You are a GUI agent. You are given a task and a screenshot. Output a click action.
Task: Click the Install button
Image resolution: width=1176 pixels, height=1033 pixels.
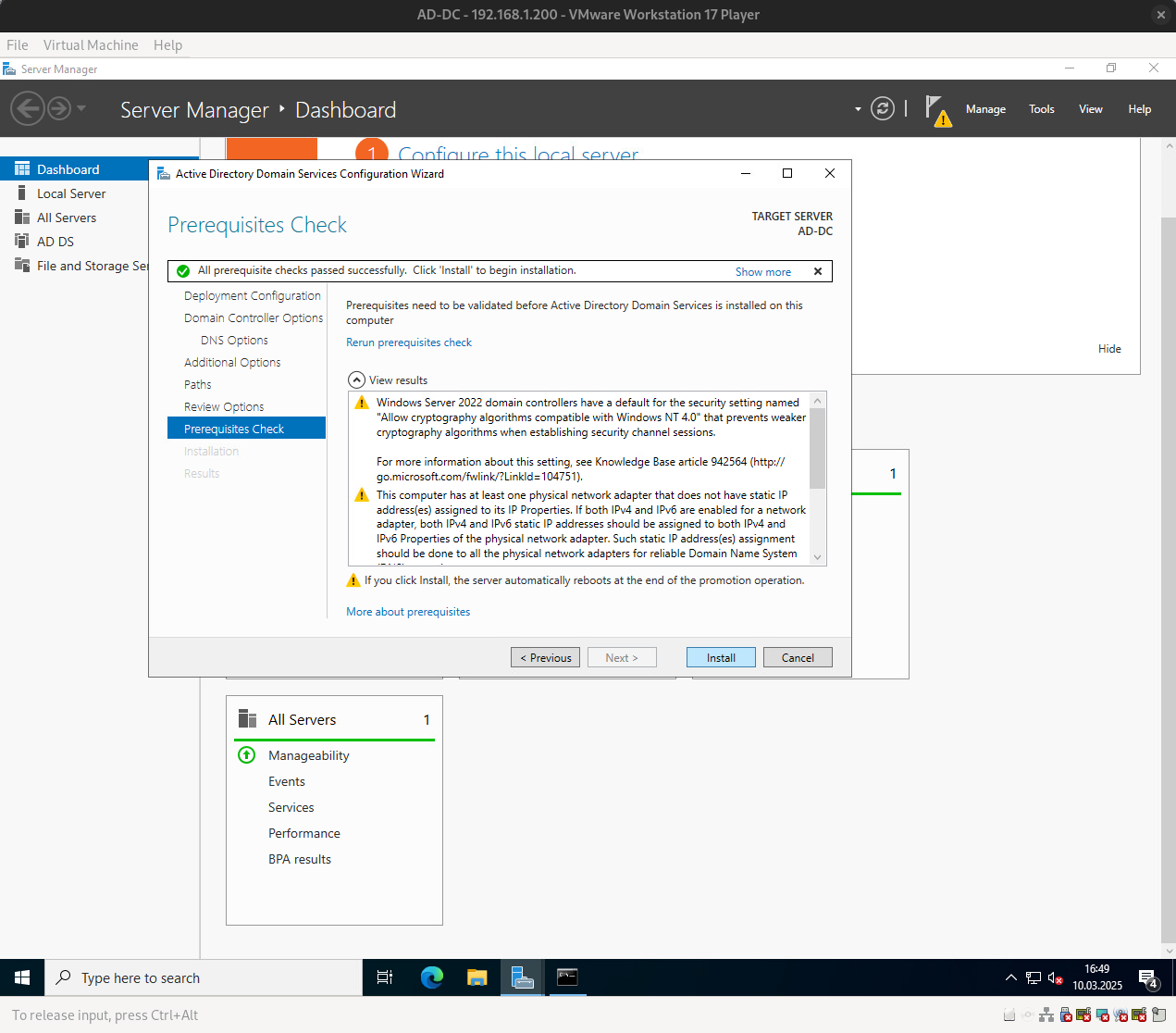pyautogui.click(x=721, y=657)
